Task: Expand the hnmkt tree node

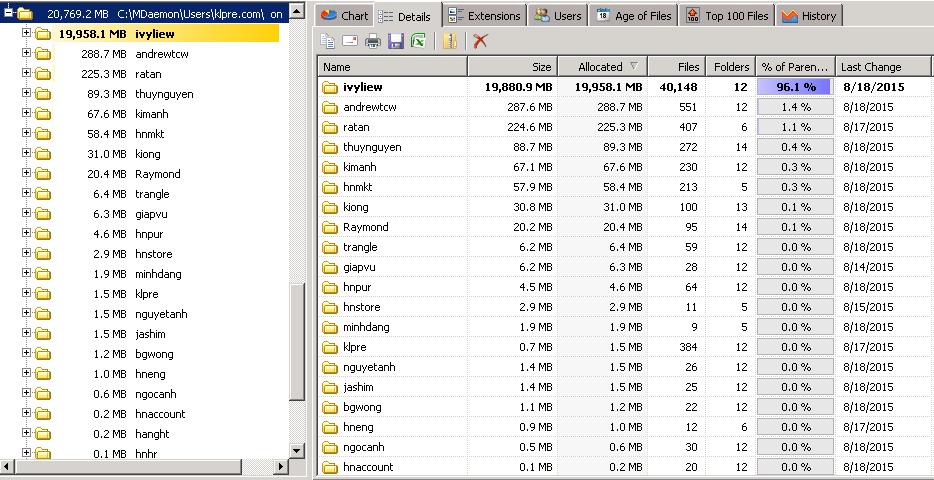Action: coord(26,133)
